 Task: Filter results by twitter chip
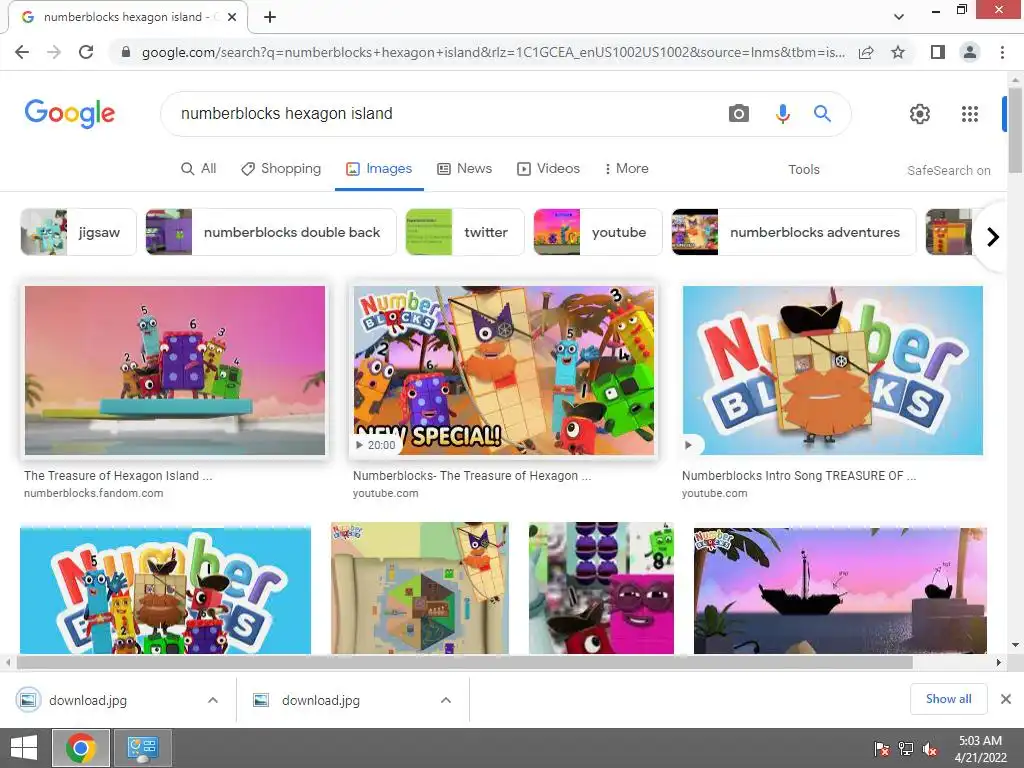(464, 232)
